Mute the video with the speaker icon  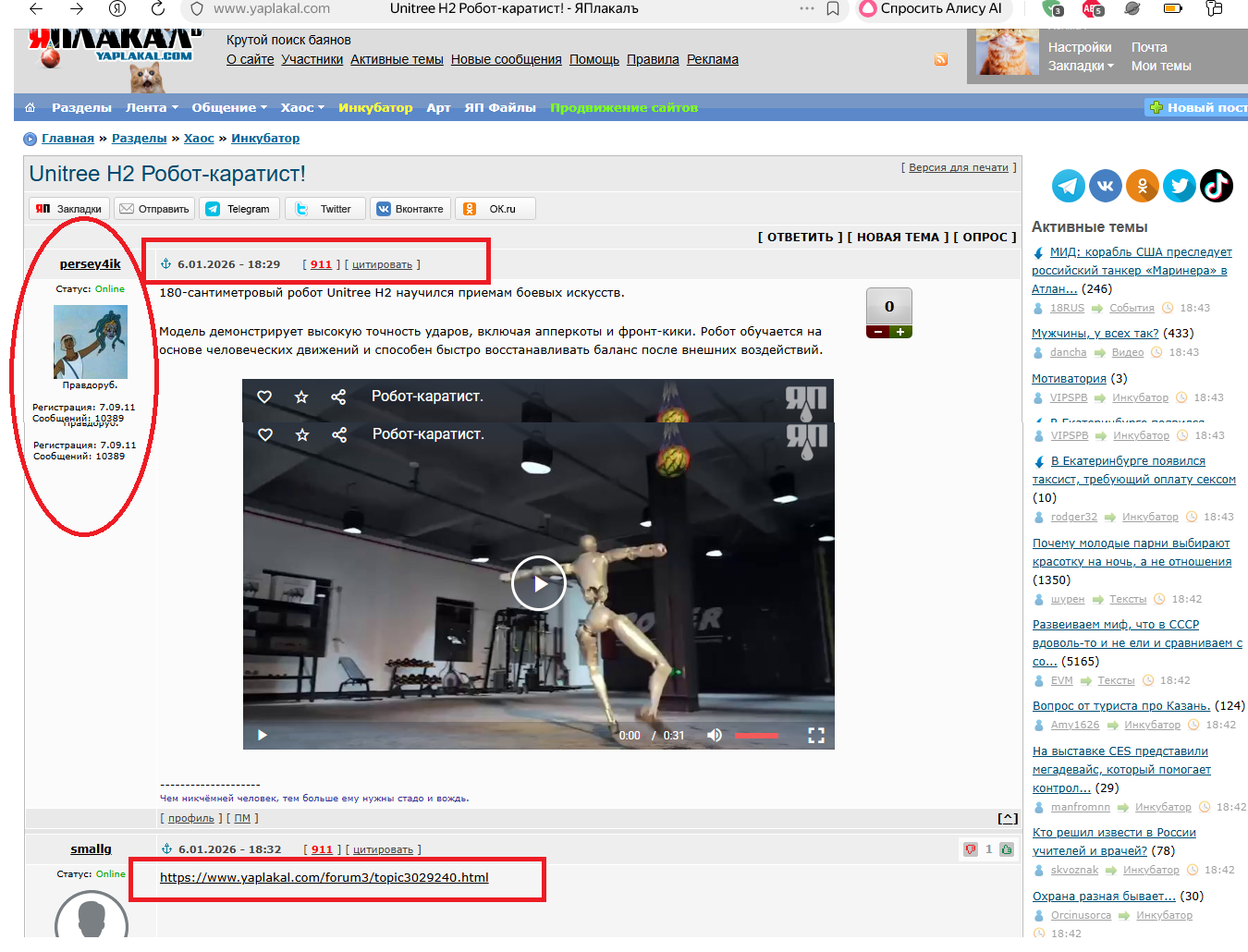tap(715, 736)
